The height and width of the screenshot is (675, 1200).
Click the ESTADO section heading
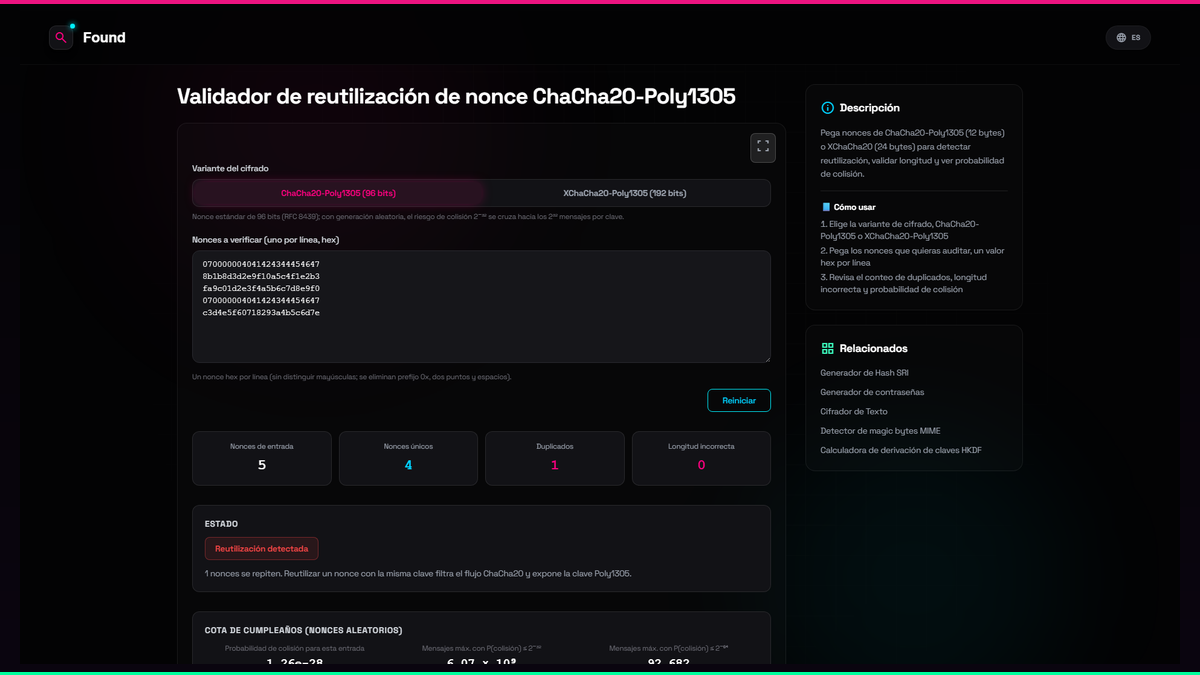[221, 524]
